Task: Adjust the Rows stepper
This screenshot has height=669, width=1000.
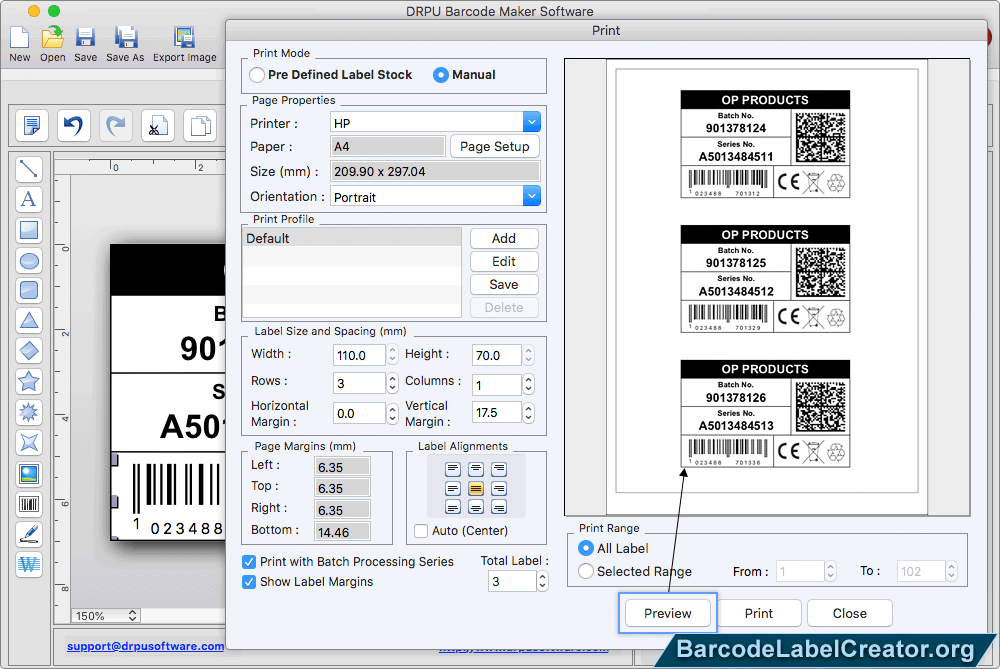Action: point(393,383)
